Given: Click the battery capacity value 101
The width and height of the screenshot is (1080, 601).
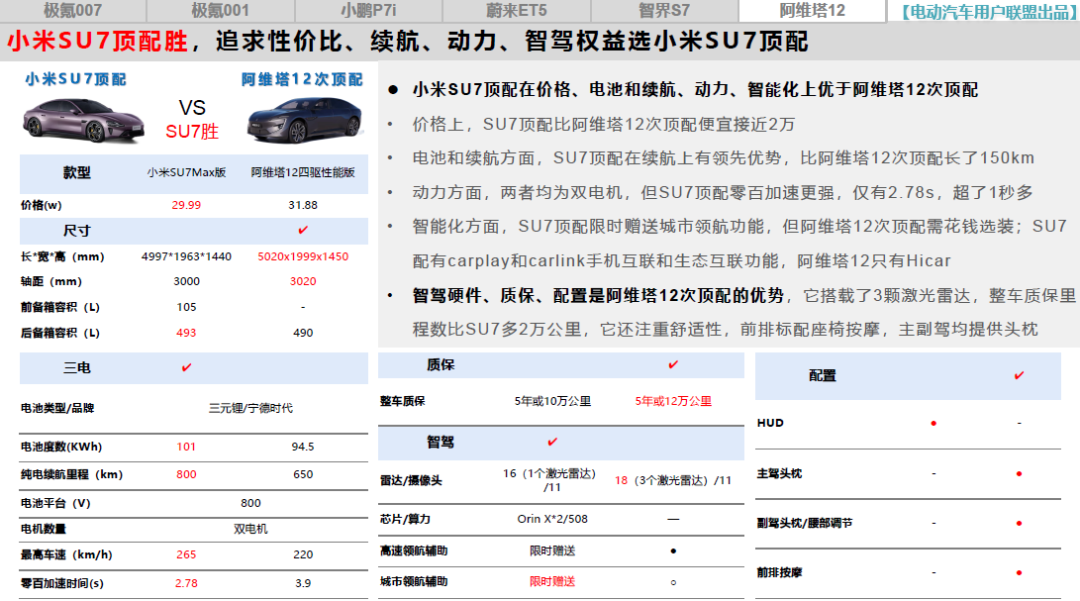Looking at the screenshot, I should pyautogui.click(x=187, y=447).
